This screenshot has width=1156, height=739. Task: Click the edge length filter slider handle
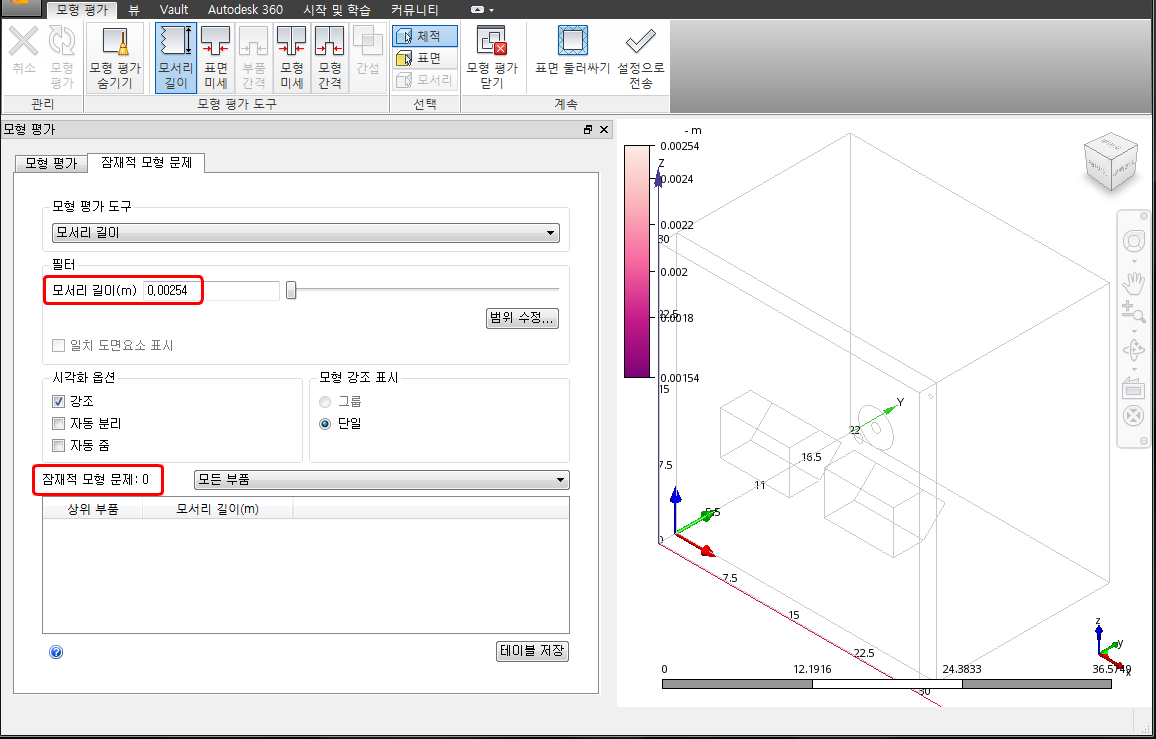[291, 291]
